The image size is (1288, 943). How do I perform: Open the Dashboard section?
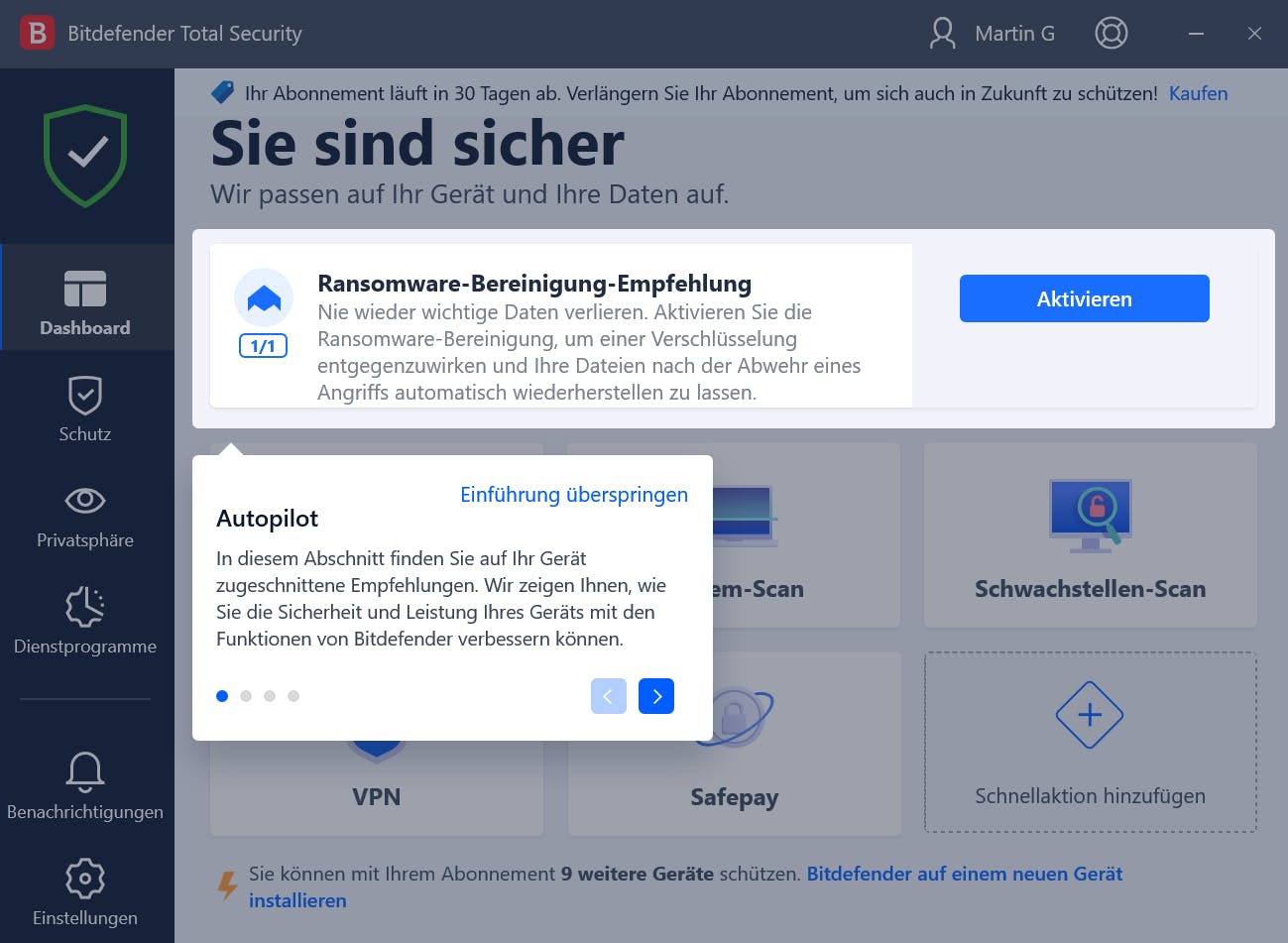point(85,297)
